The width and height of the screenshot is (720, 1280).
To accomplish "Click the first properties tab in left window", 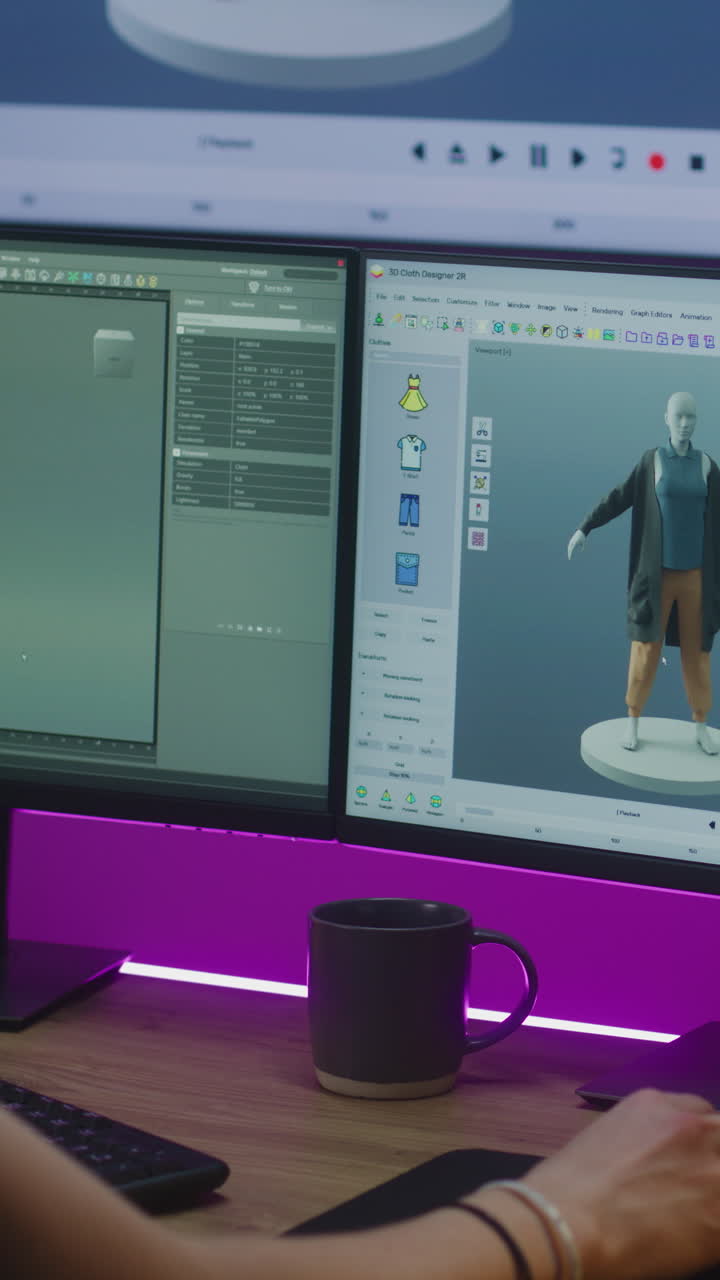I will 195,301.
